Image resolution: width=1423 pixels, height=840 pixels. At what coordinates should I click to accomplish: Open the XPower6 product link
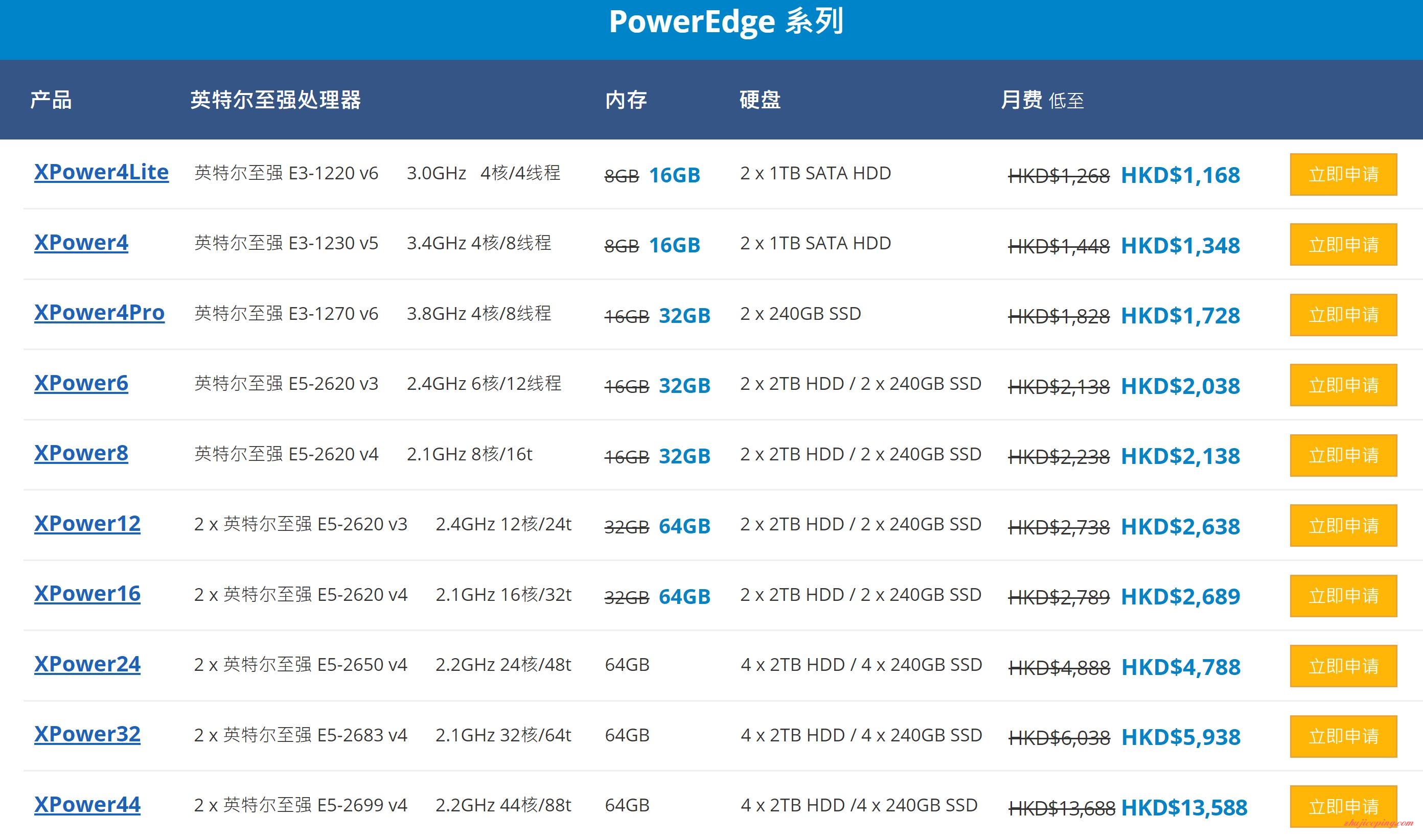pos(81,383)
